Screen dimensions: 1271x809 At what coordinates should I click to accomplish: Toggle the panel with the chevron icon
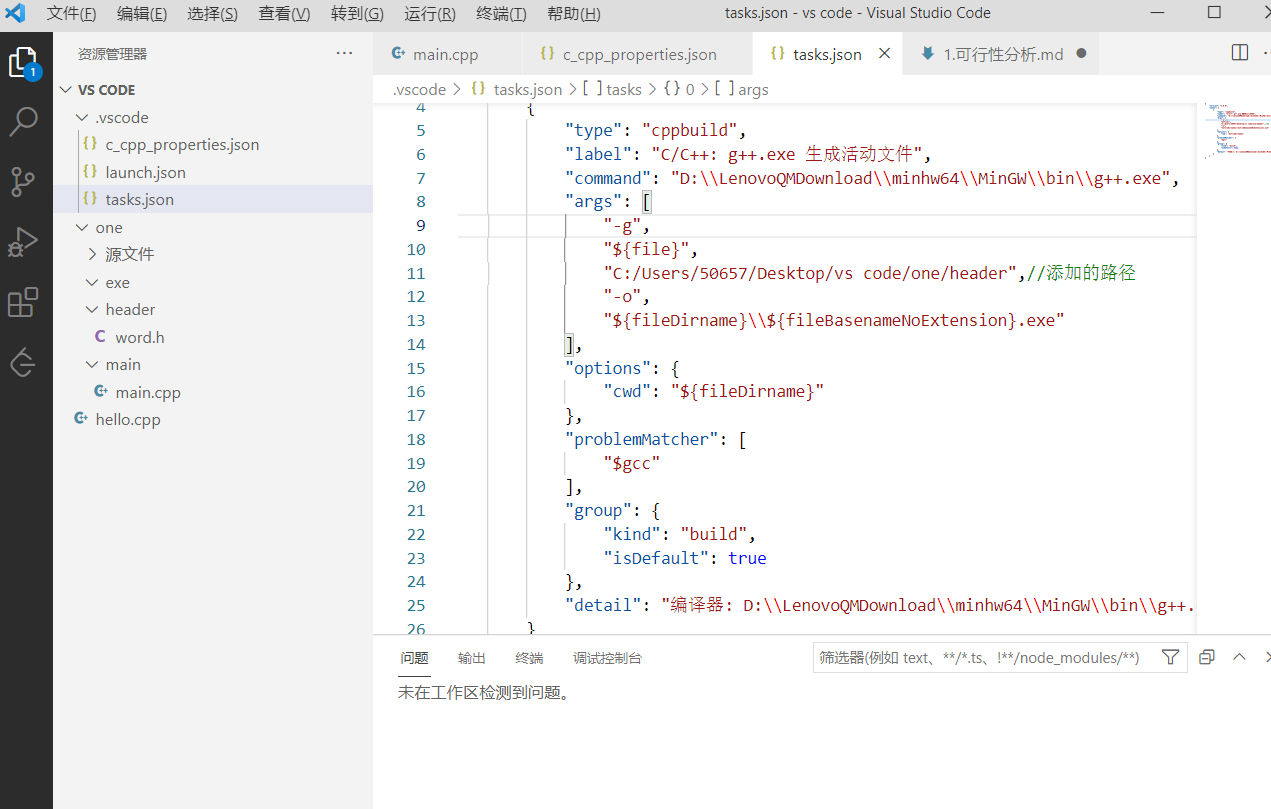pos(1239,657)
